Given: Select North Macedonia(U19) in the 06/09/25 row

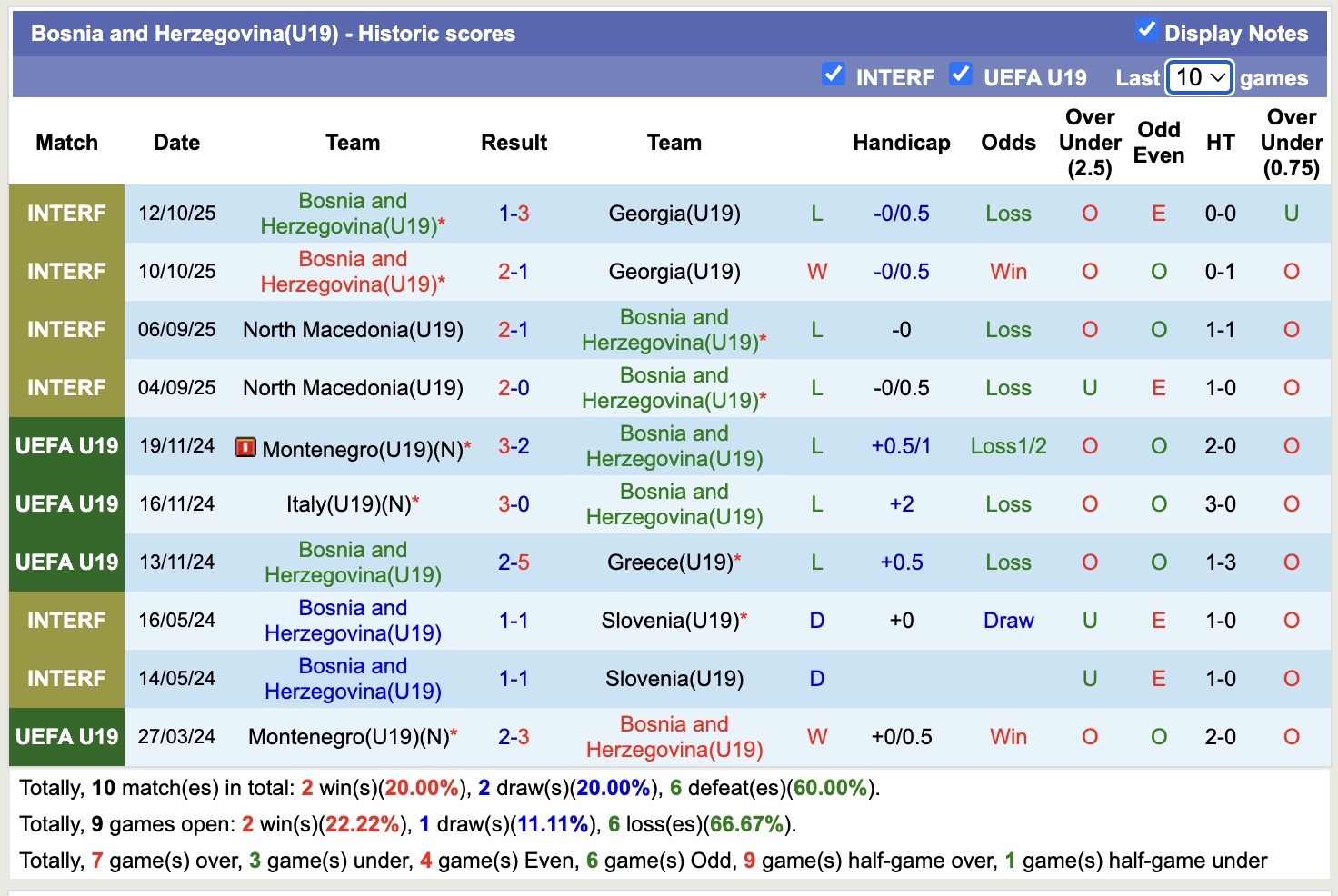Looking at the screenshot, I should [353, 330].
